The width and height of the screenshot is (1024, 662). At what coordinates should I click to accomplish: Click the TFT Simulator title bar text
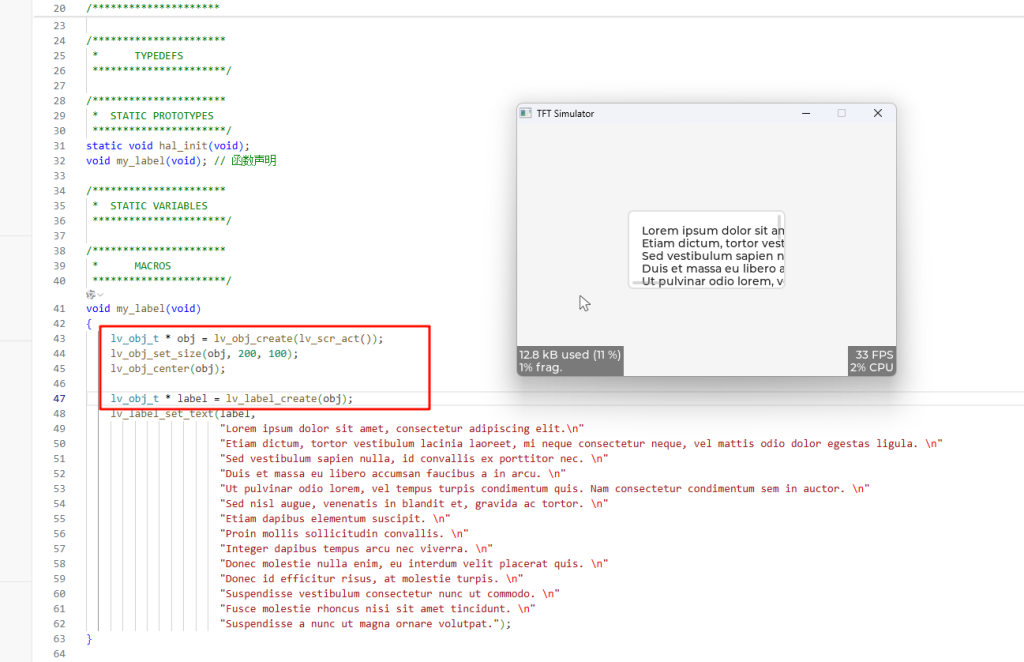(x=565, y=114)
